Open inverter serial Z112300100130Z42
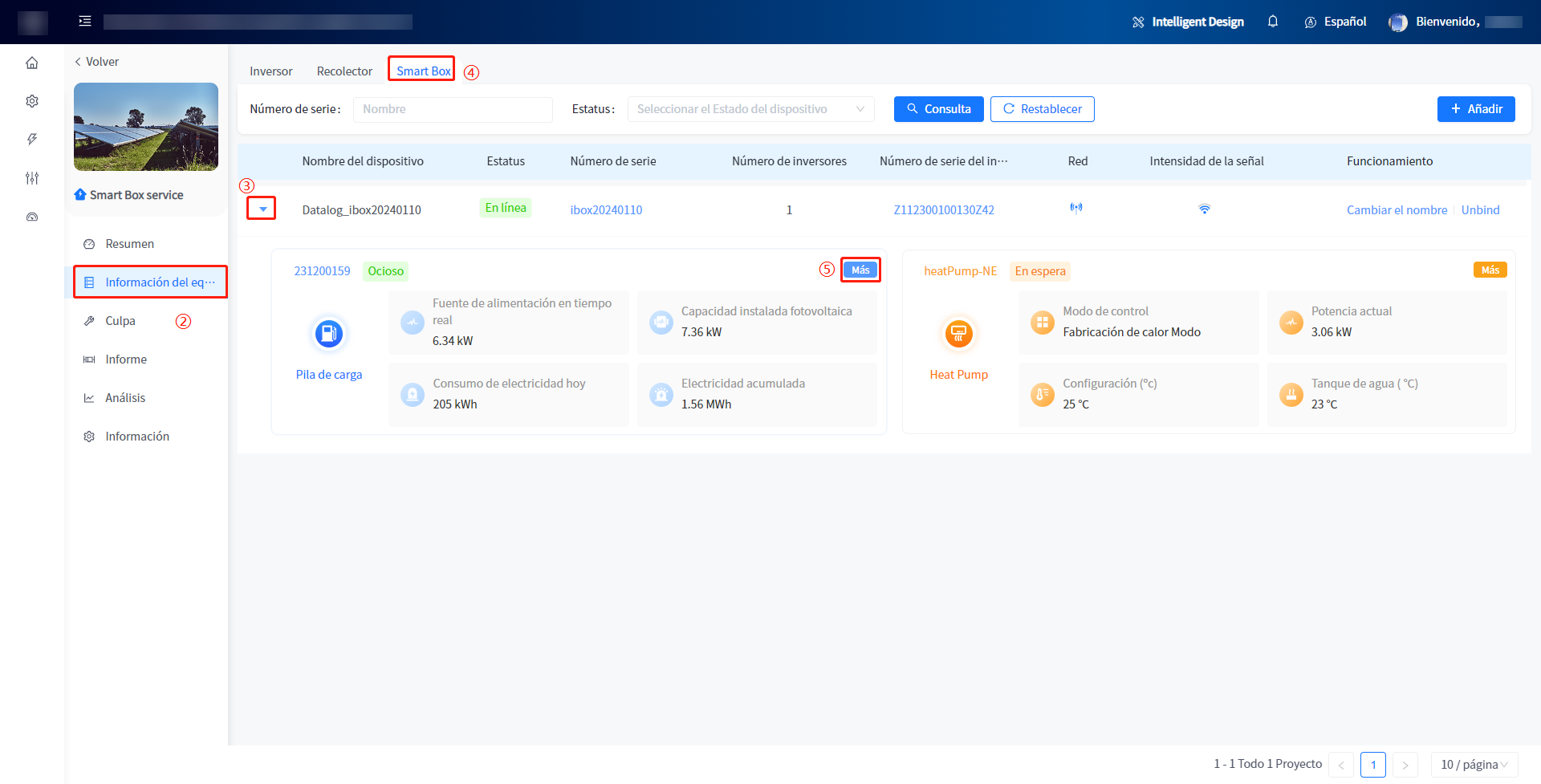This screenshot has width=1541, height=784. tap(944, 210)
